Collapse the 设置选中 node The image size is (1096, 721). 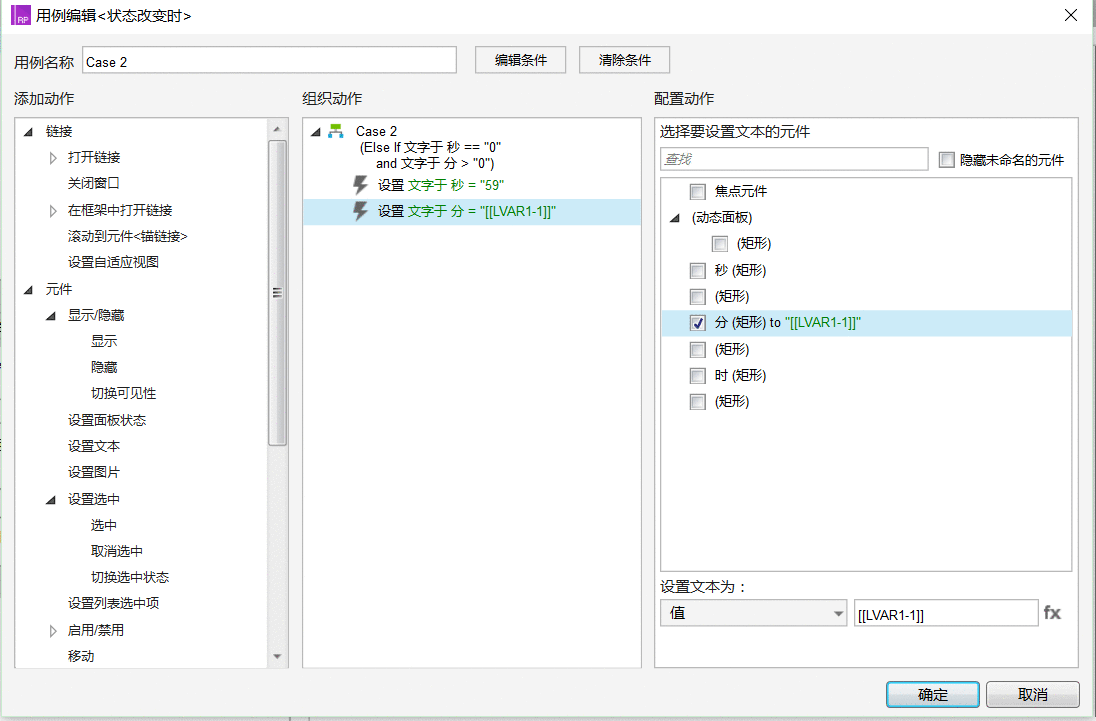point(51,500)
